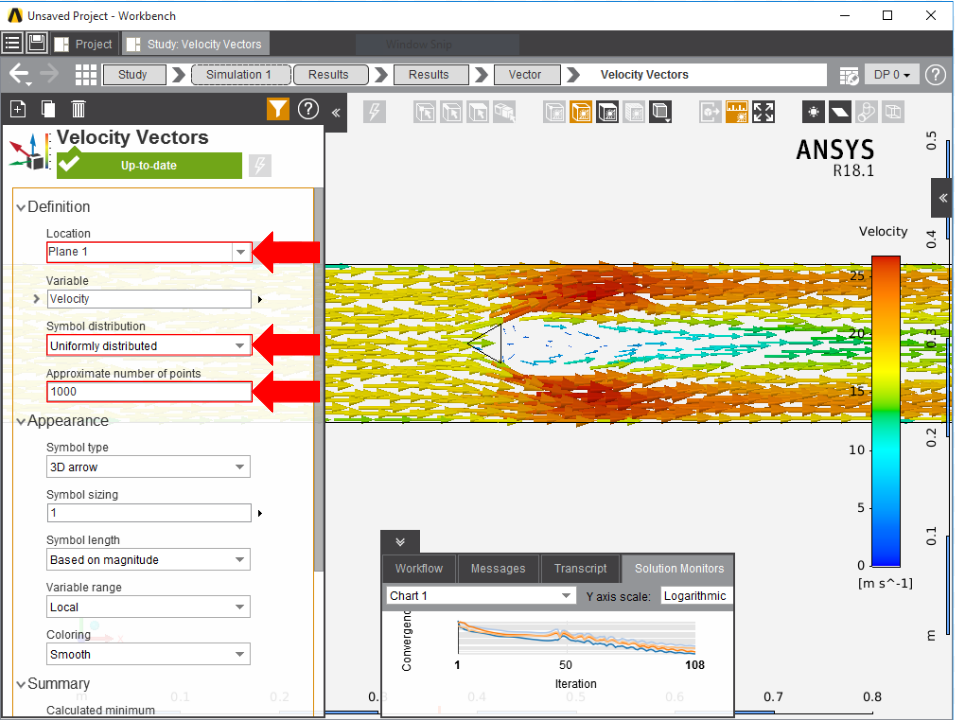
Task: Open the grid overview icon
Action: coord(86,74)
